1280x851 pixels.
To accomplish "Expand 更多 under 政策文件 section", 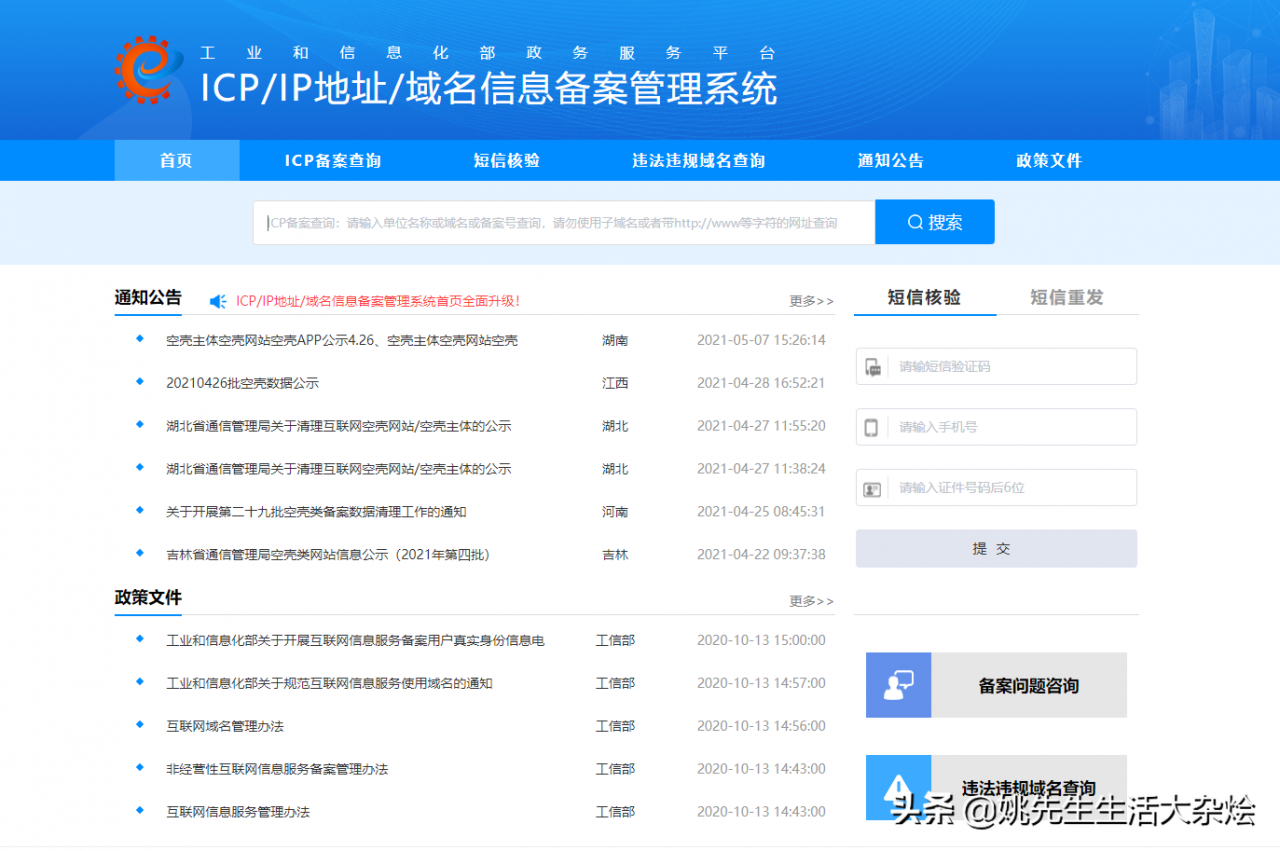I will click(x=810, y=601).
